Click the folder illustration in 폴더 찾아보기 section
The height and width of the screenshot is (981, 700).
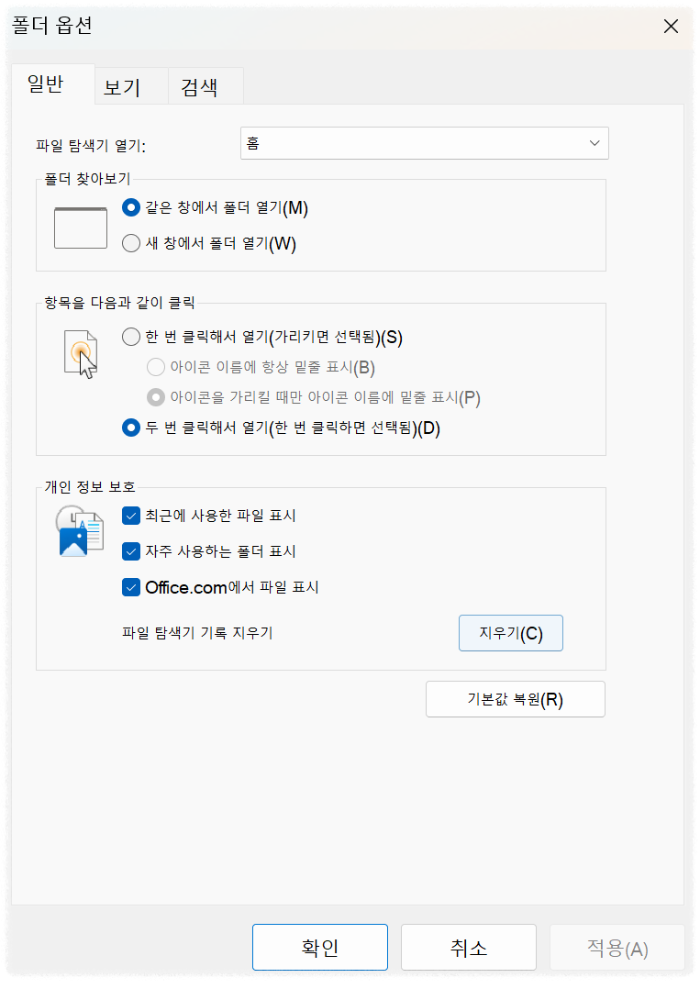(x=79, y=227)
